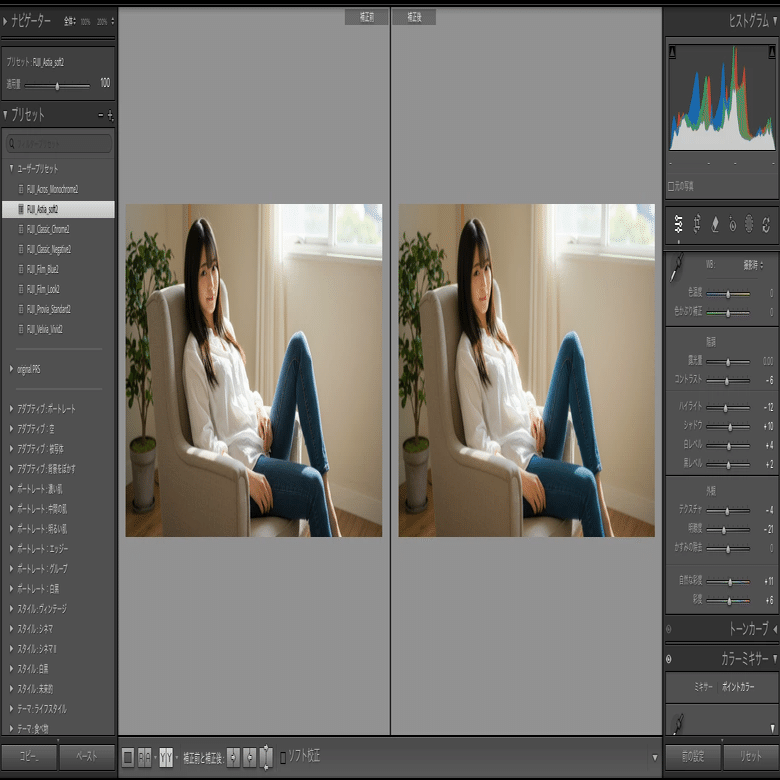Select the Healing eraser tool
This screenshot has height=780, width=780.
(715, 224)
